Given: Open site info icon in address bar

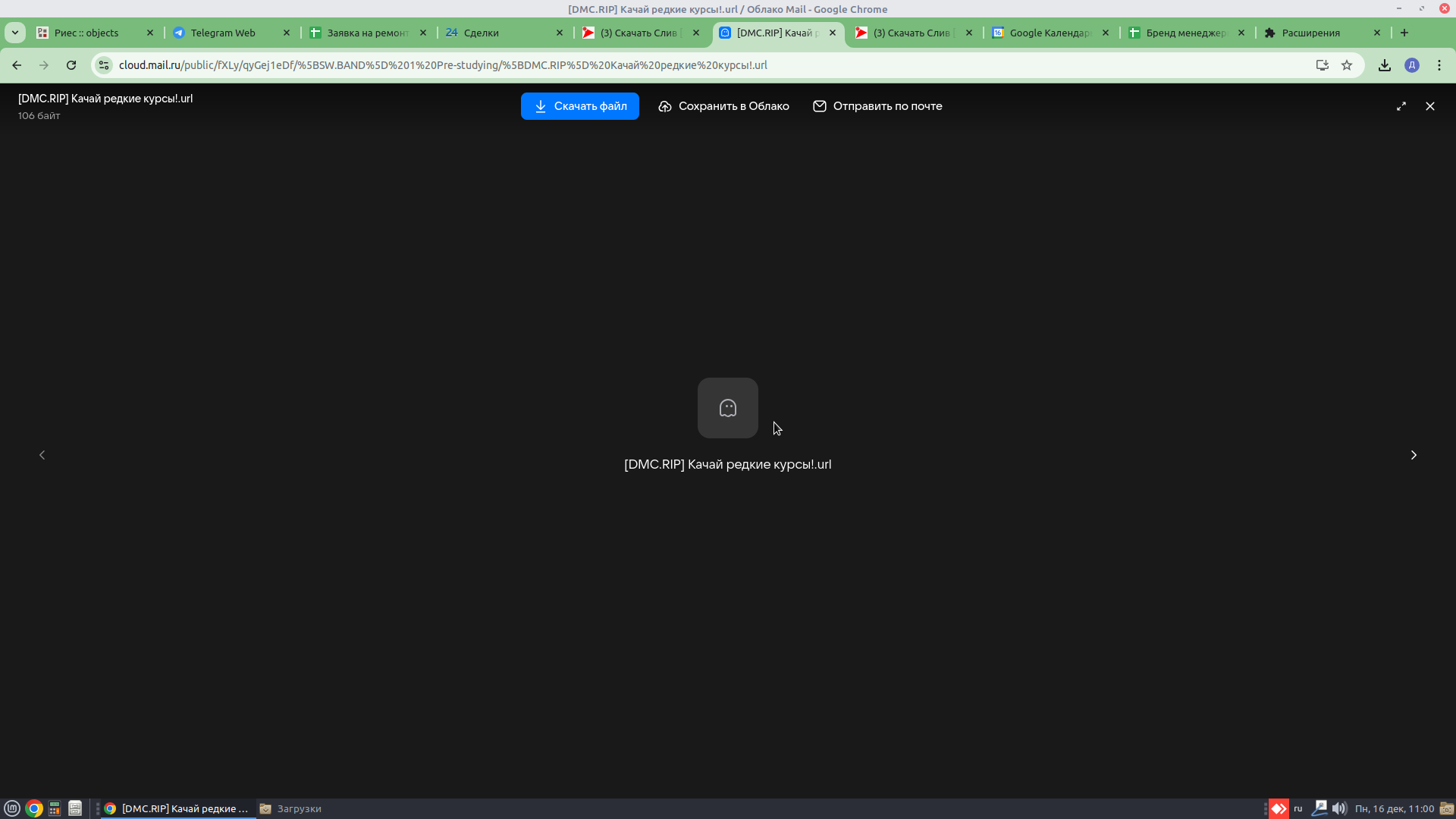Looking at the screenshot, I should tap(104, 65).
